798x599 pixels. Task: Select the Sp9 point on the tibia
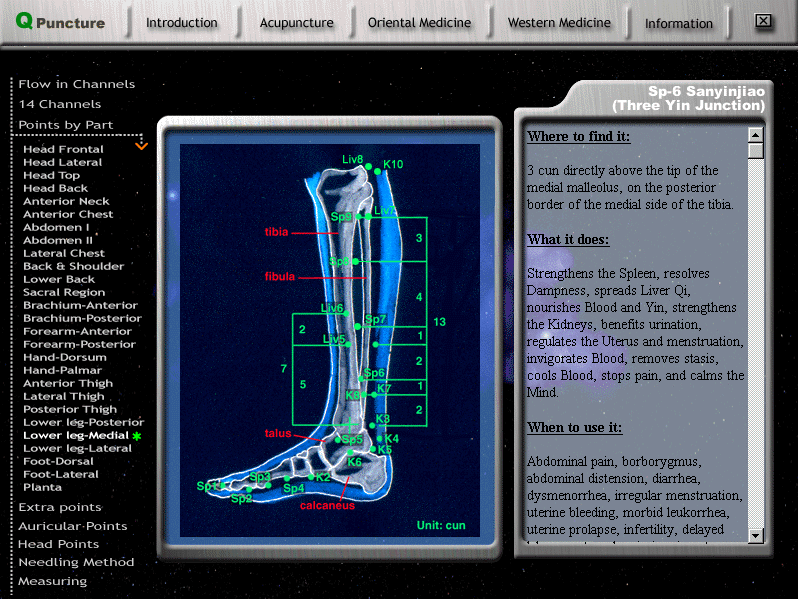[x=356, y=217]
